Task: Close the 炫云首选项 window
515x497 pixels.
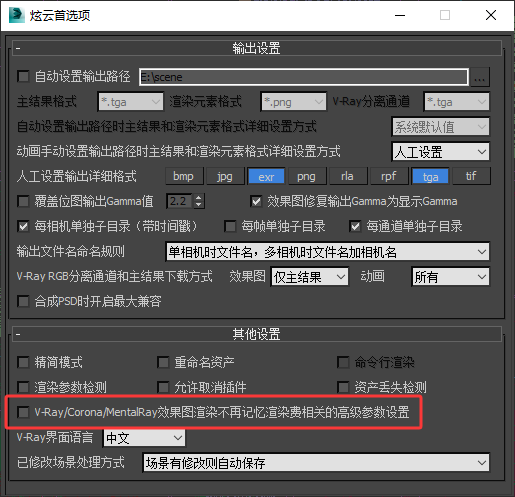Action: (x=491, y=15)
